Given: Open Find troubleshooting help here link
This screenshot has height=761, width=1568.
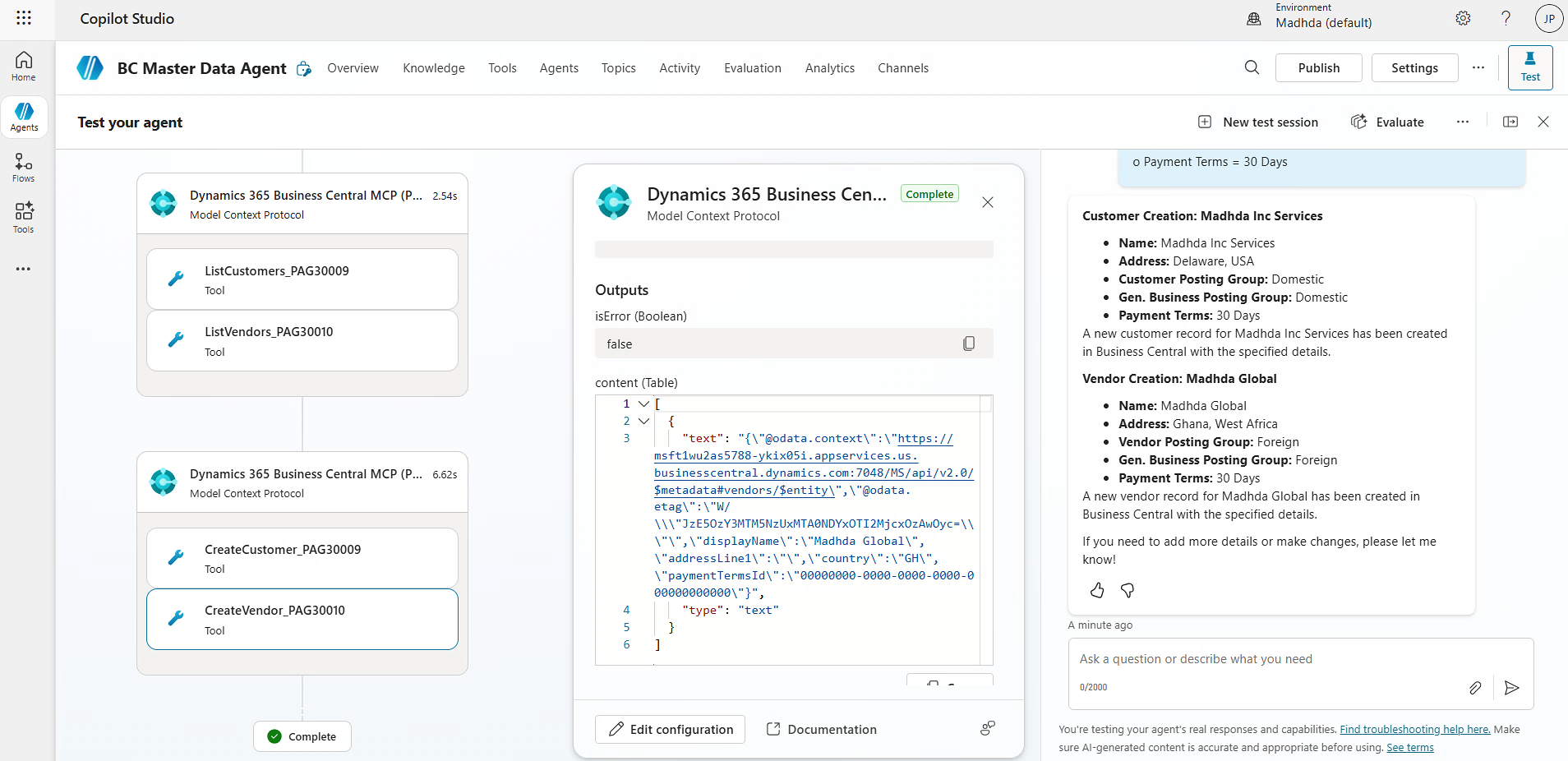Looking at the screenshot, I should (1414, 729).
